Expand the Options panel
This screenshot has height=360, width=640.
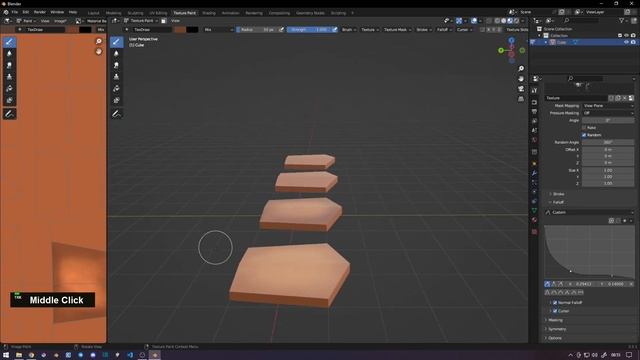pyautogui.click(x=554, y=338)
